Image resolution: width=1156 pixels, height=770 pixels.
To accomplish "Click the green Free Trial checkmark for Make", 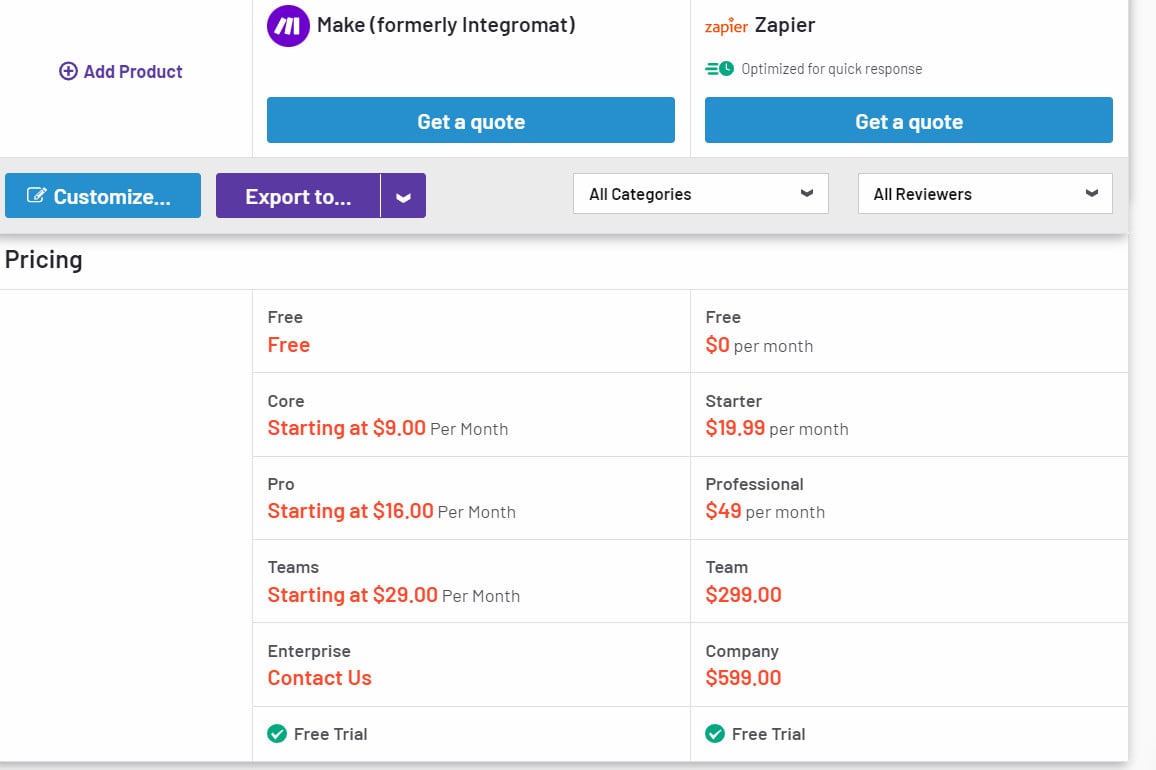I will coord(277,734).
